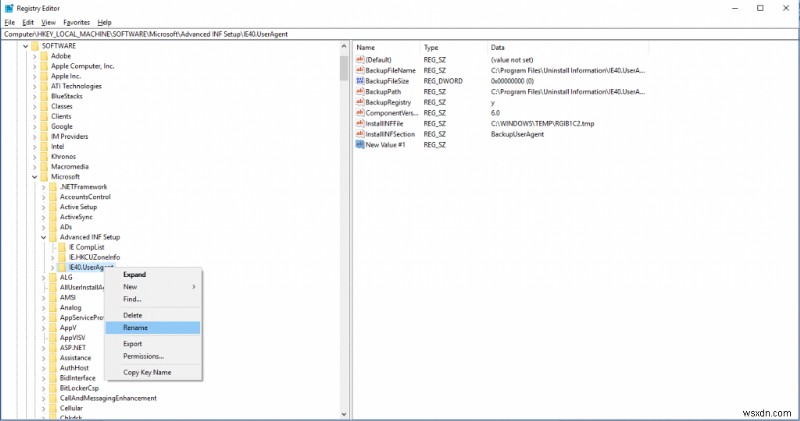
Task: Expand the IE.HKCUZoneInfo key
Action: point(53,257)
